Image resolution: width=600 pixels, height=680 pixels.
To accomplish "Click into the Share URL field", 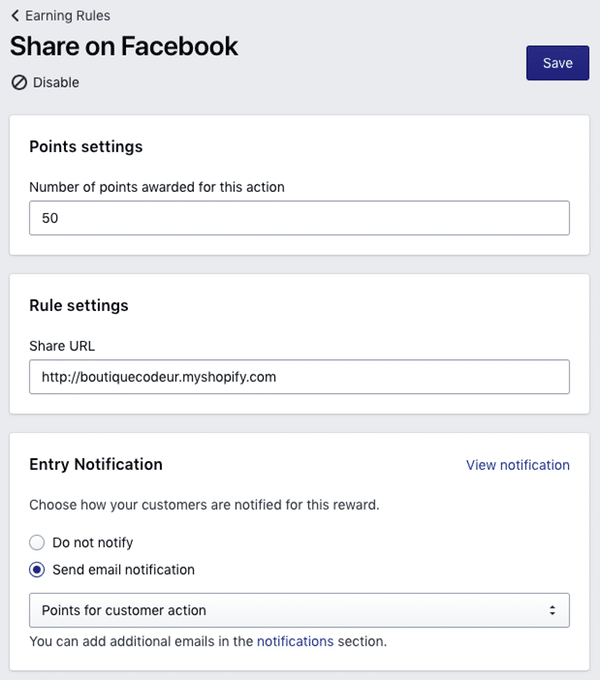I will click(299, 377).
